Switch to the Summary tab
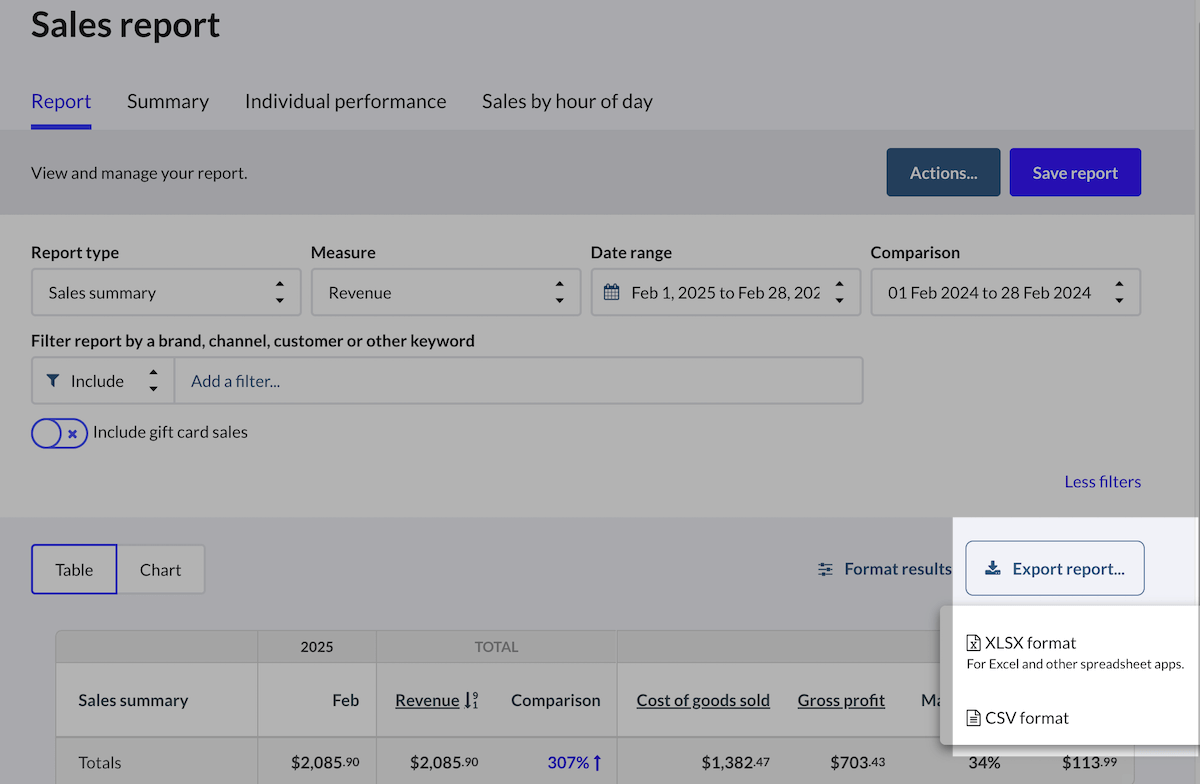 click(168, 101)
